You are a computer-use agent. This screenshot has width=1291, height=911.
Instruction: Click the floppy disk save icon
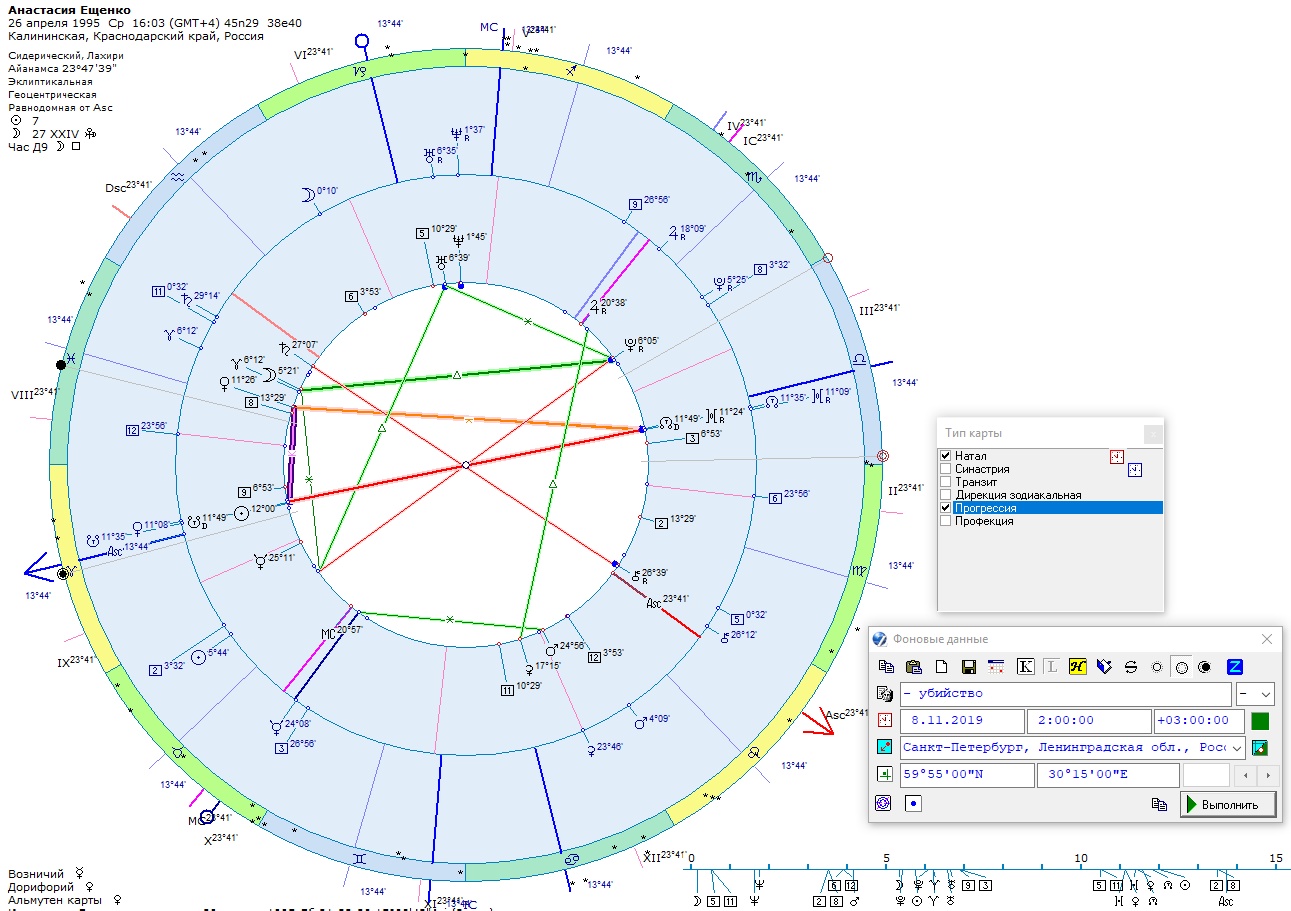tap(968, 667)
